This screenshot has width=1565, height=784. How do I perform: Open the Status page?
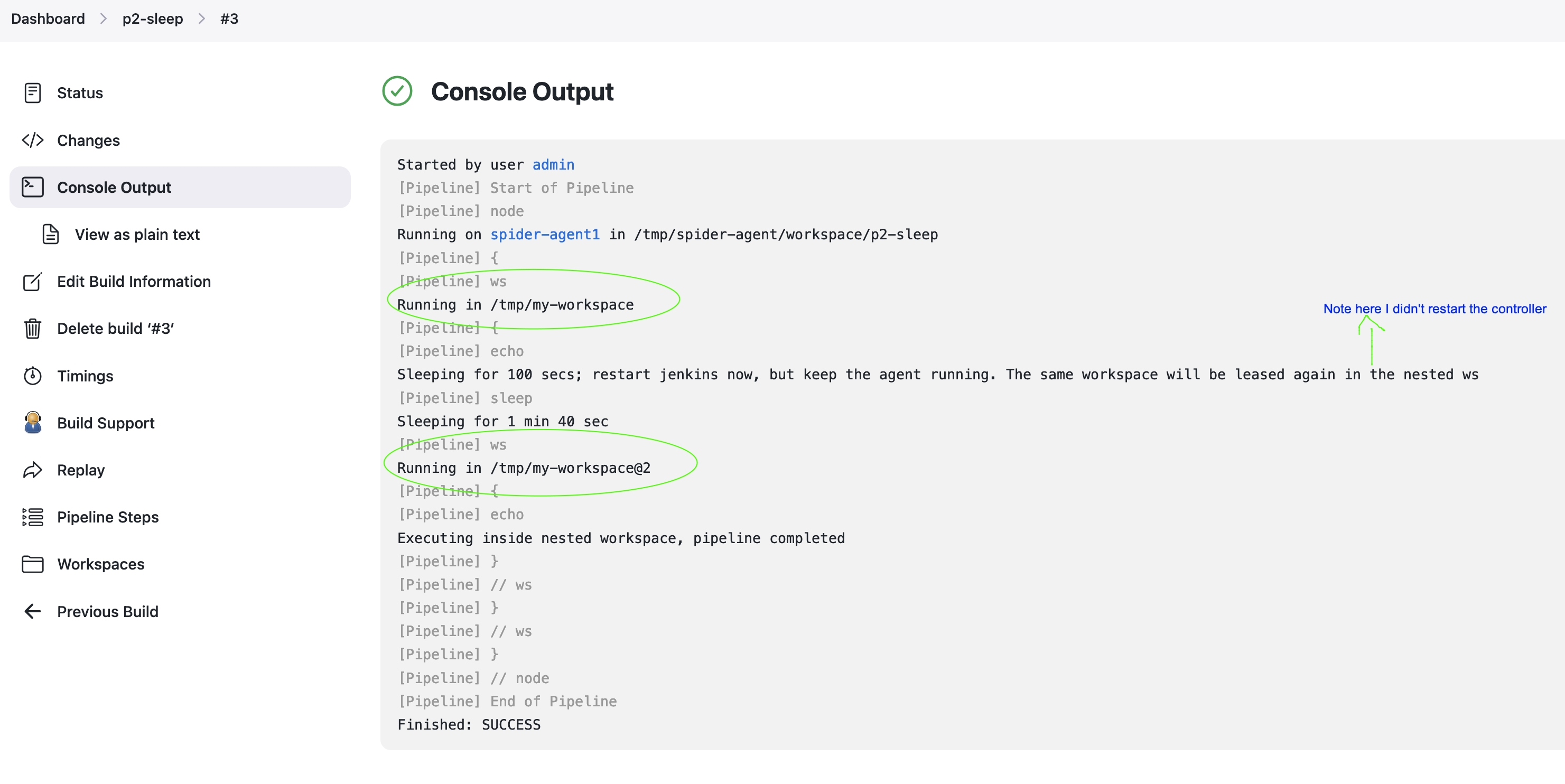pos(80,93)
